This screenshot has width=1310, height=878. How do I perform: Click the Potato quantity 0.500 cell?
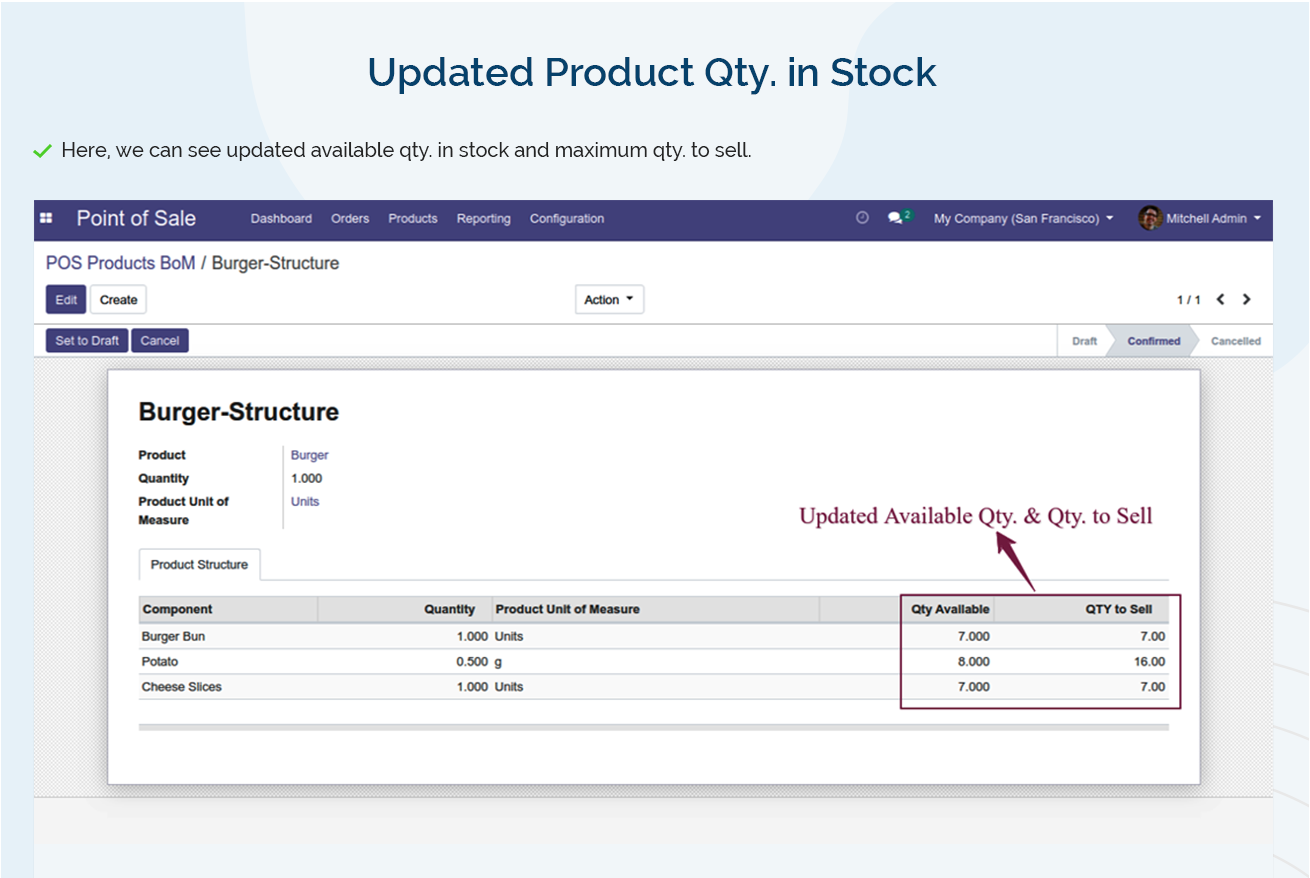pos(472,662)
